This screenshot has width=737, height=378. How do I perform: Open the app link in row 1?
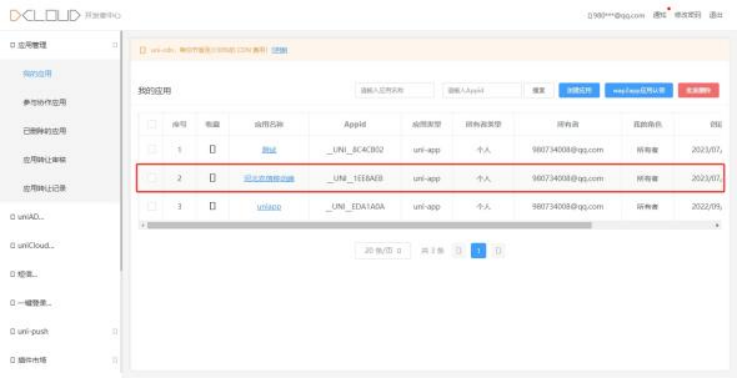pyautogui.click(x=269, y=150)
